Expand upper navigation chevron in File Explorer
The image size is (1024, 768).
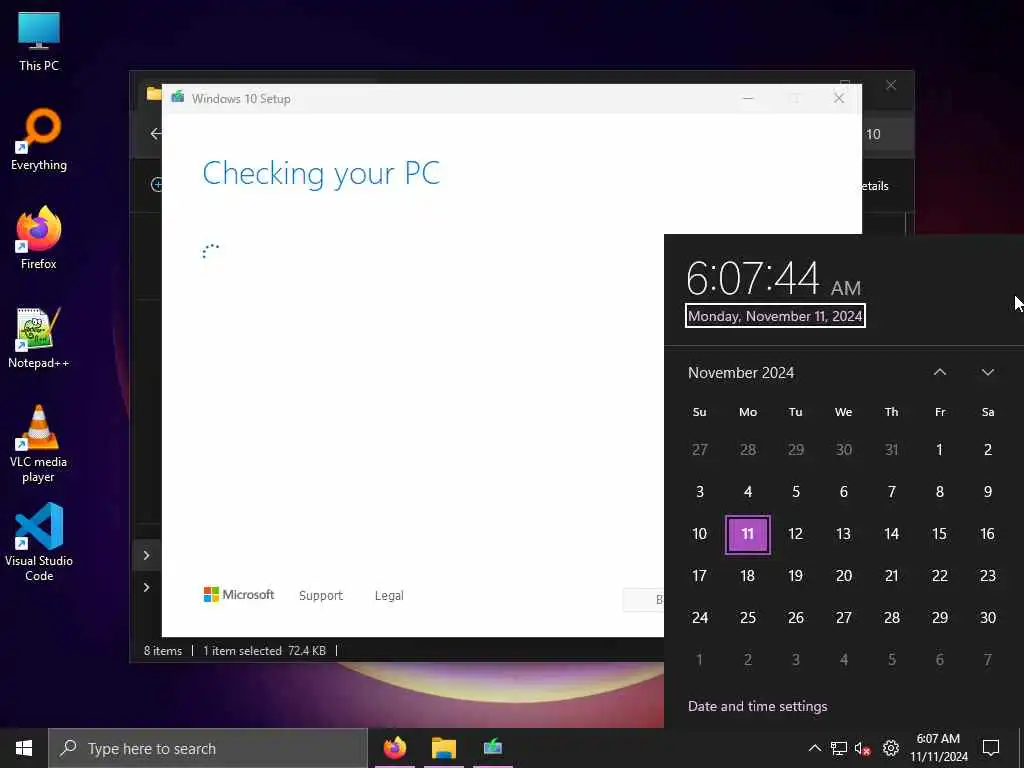146,555
